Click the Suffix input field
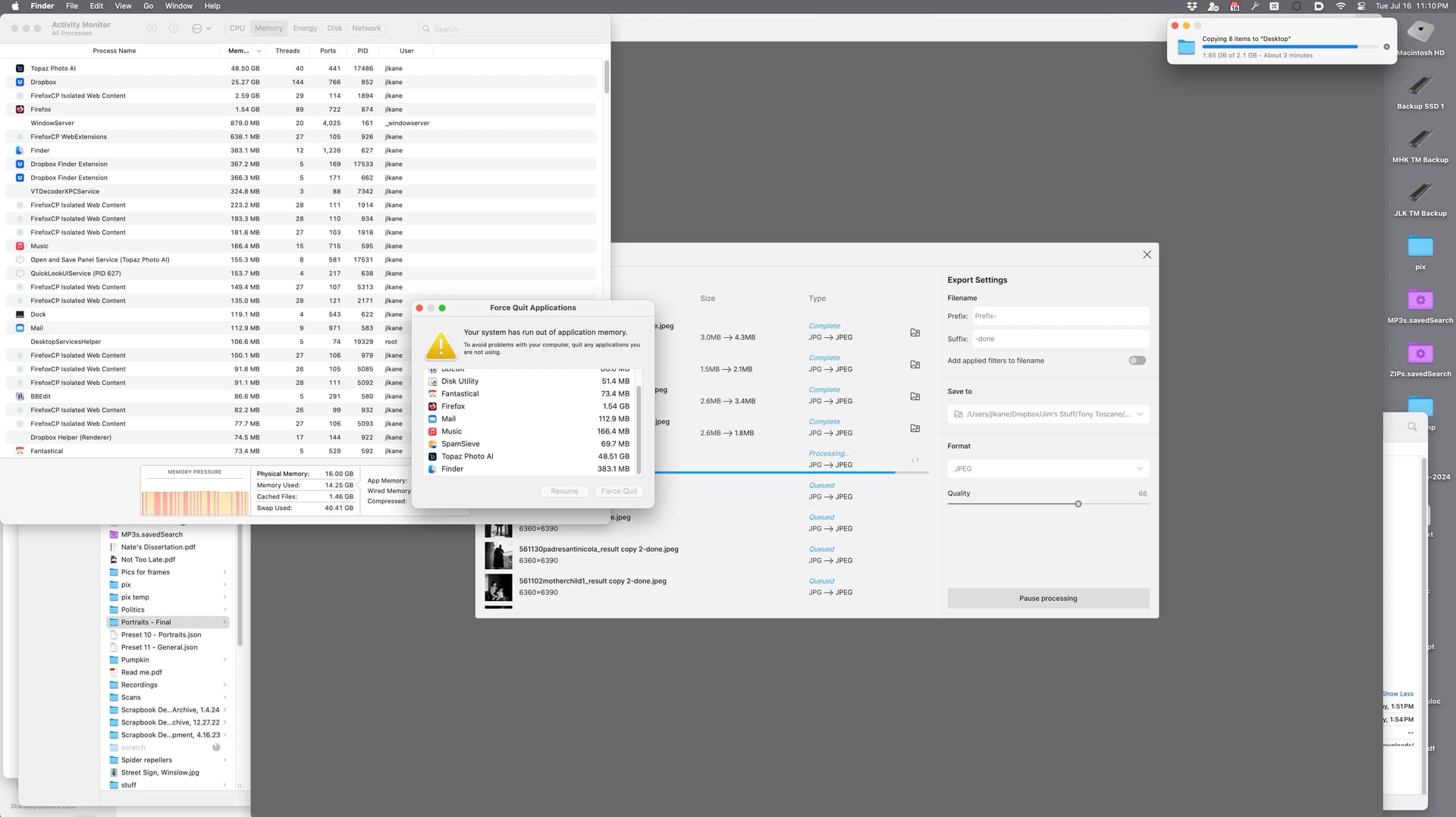 (x=1060, y=339)
